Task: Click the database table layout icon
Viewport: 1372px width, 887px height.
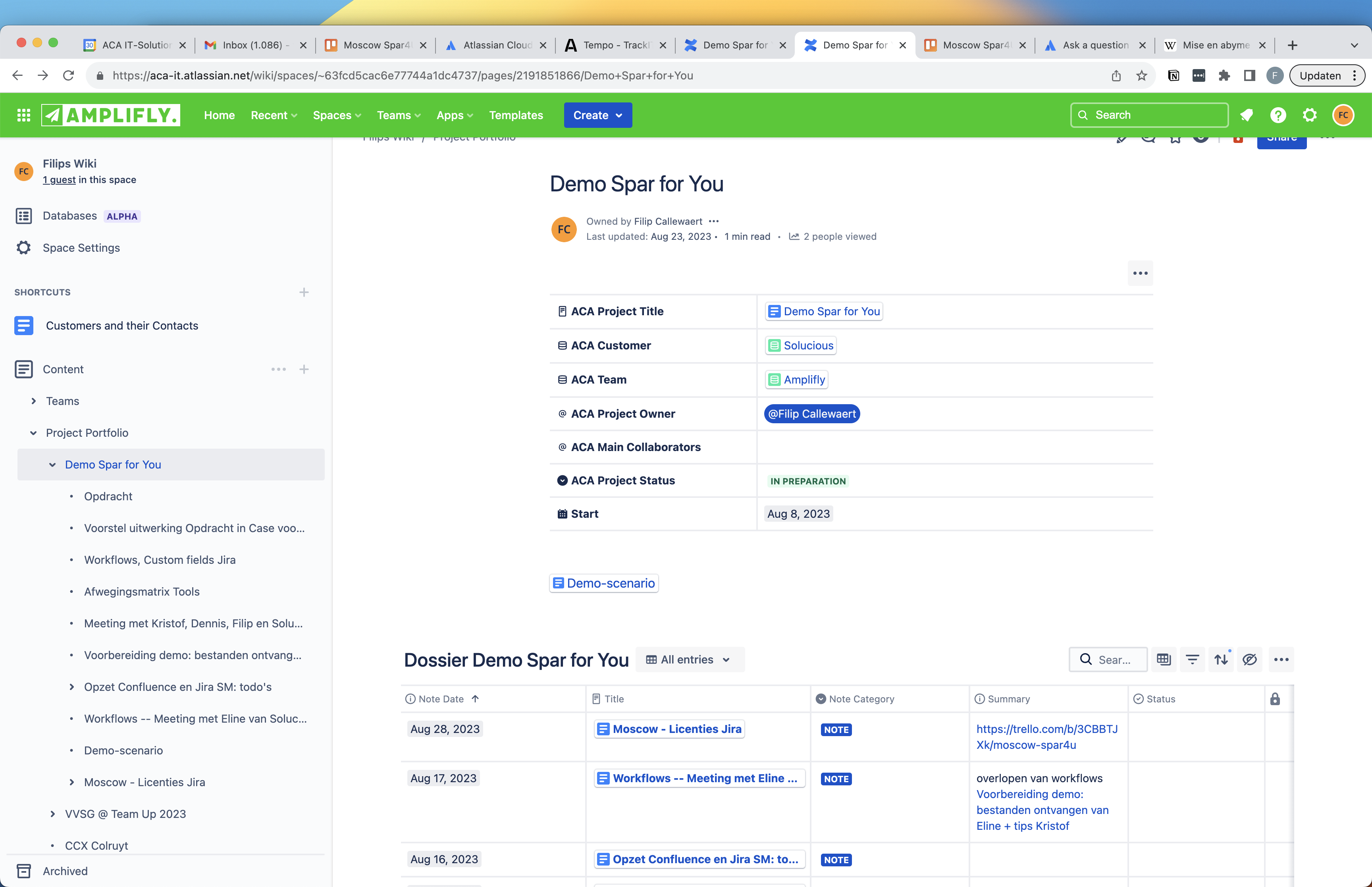Action: (x=1164, y=659)
